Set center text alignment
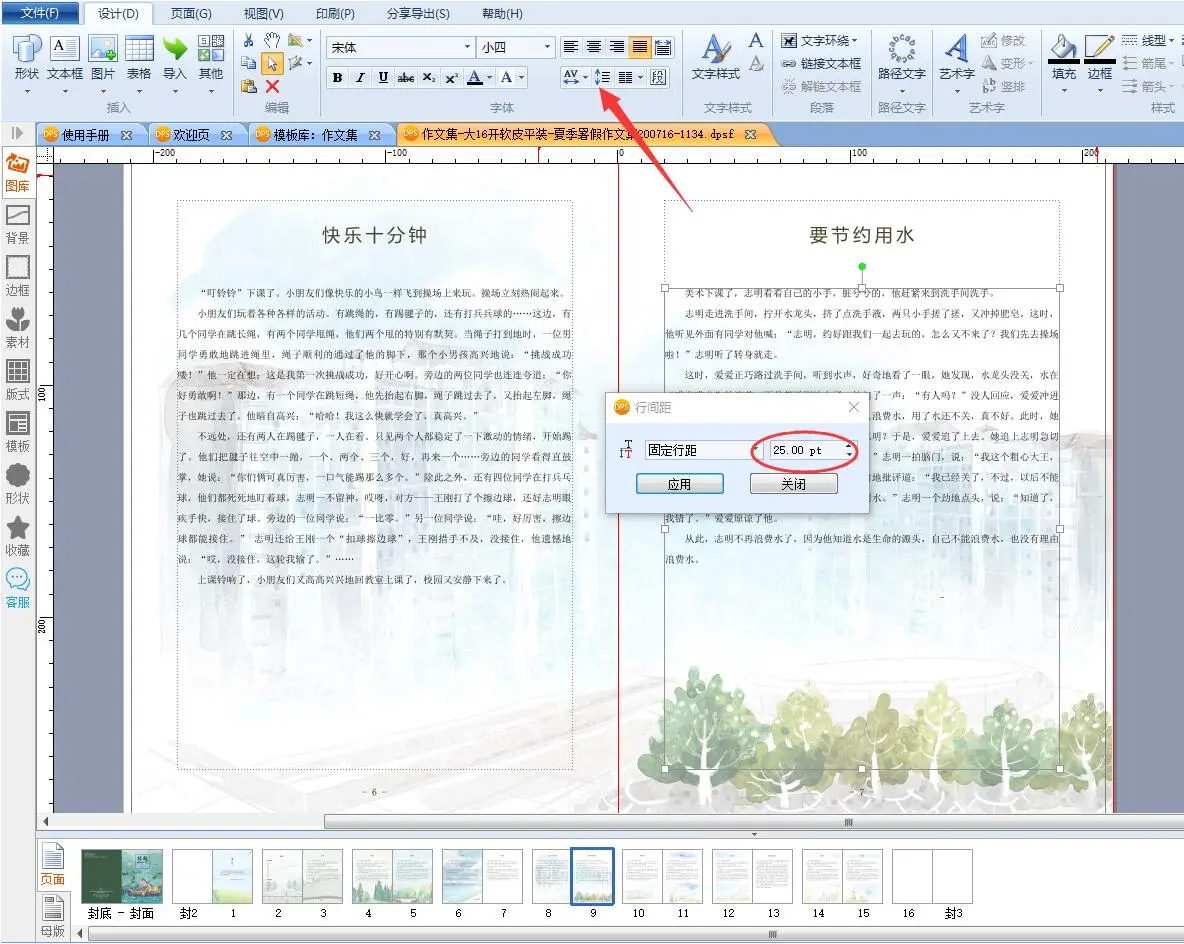1184x944 pixels. [594, 47]
